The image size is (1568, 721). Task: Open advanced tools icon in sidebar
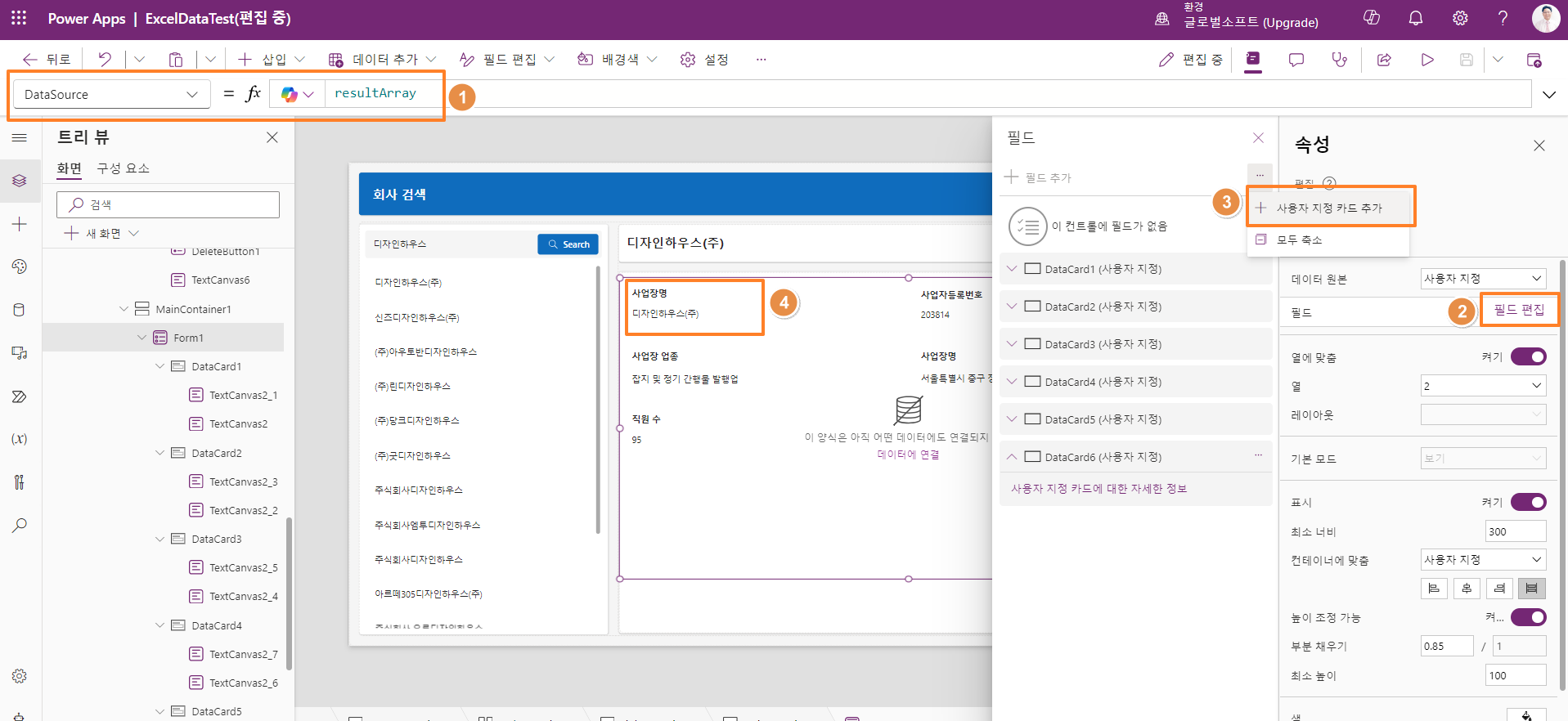20,482
